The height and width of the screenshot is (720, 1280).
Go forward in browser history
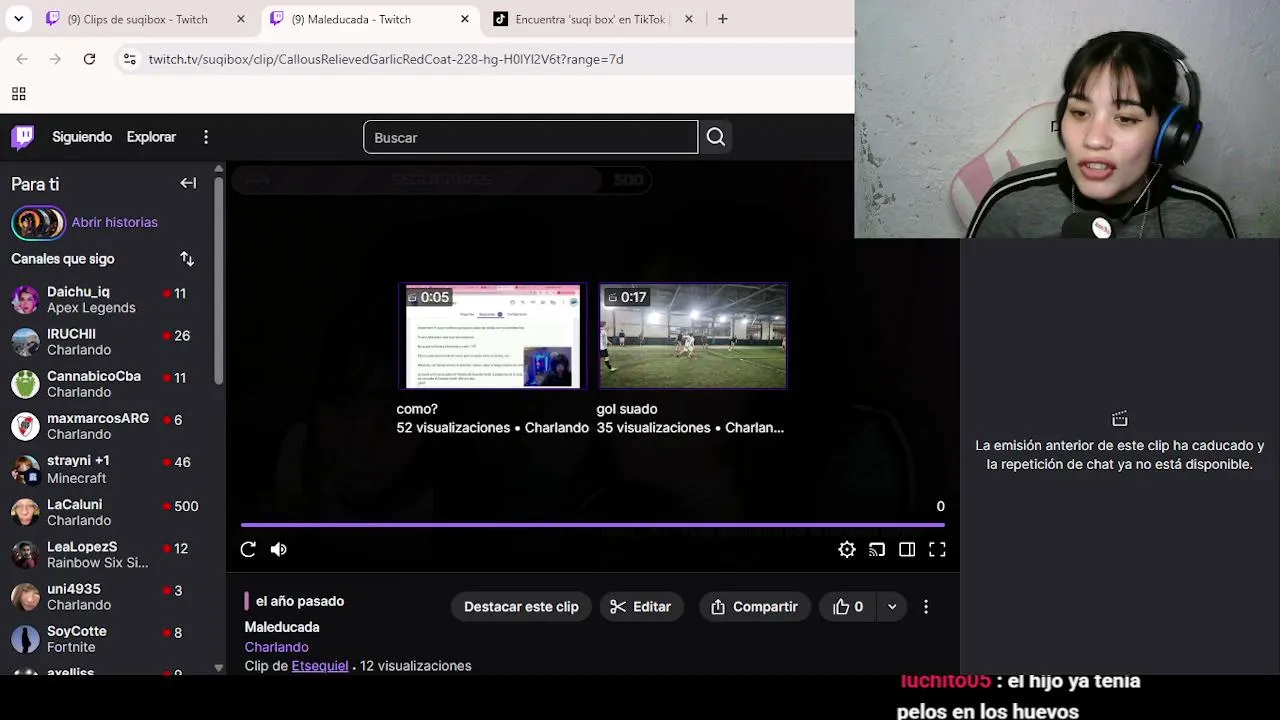[56, 59]
